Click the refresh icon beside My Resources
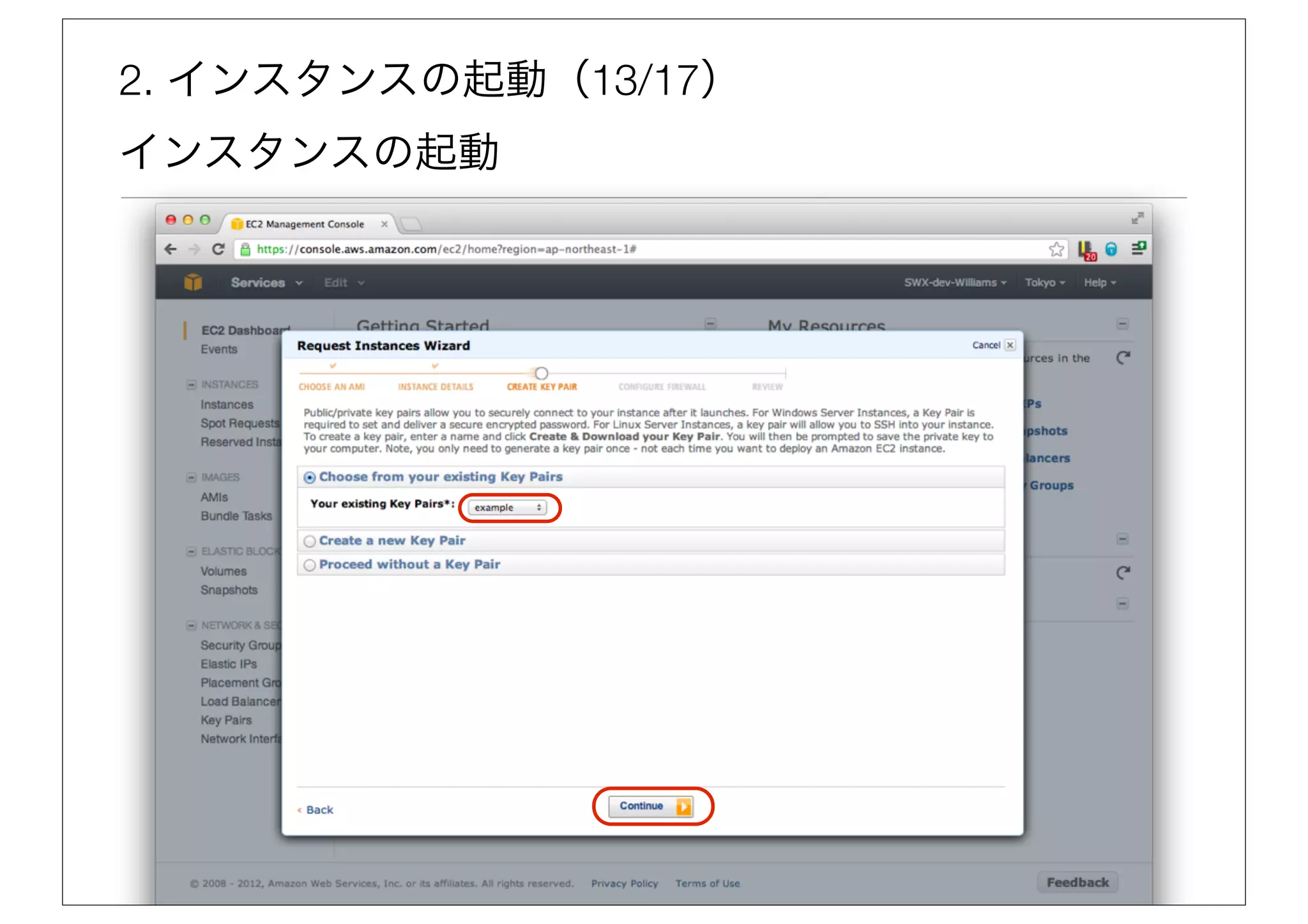 [x=1123, y=358]
